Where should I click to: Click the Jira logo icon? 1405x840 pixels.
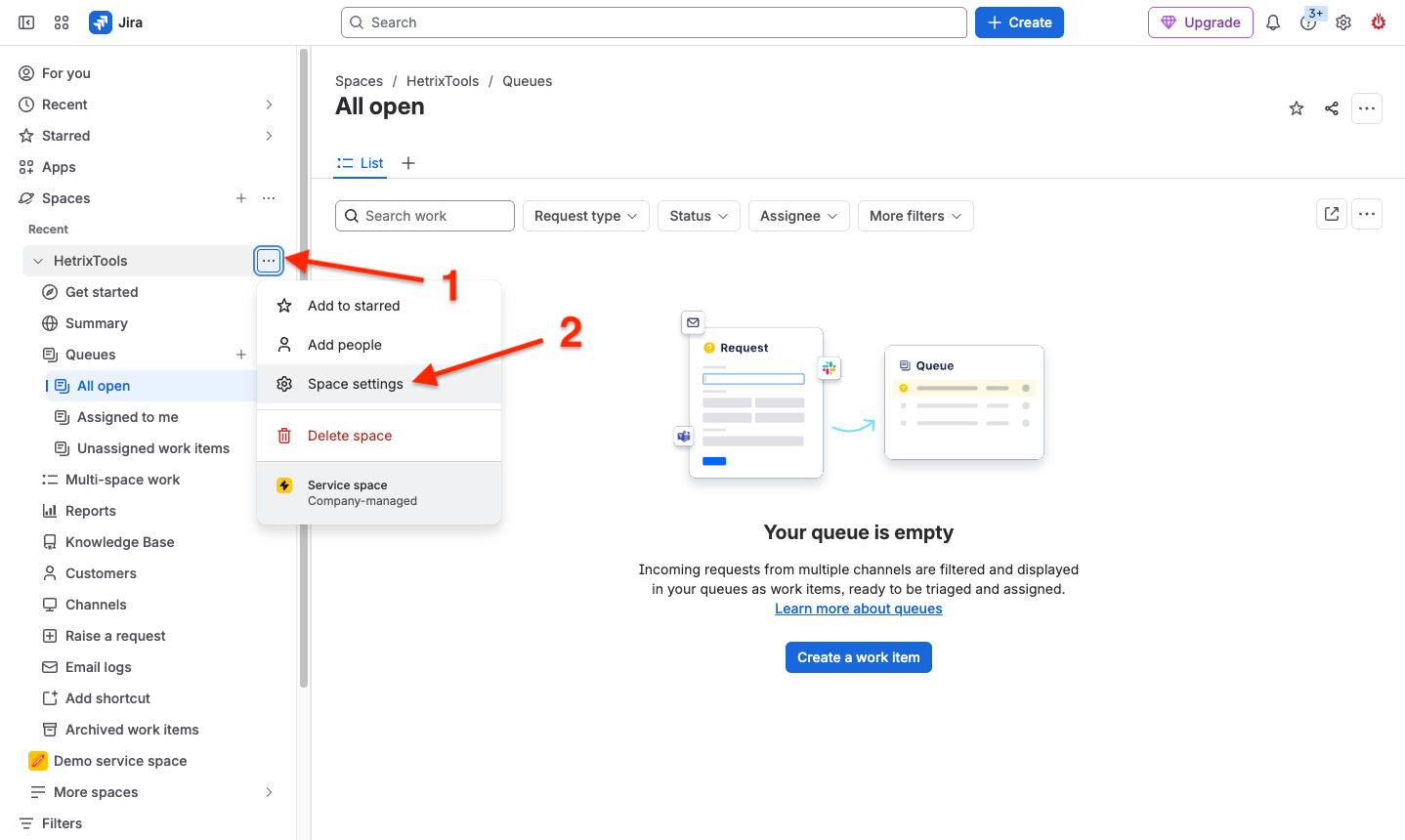click(x=101, y=22)
